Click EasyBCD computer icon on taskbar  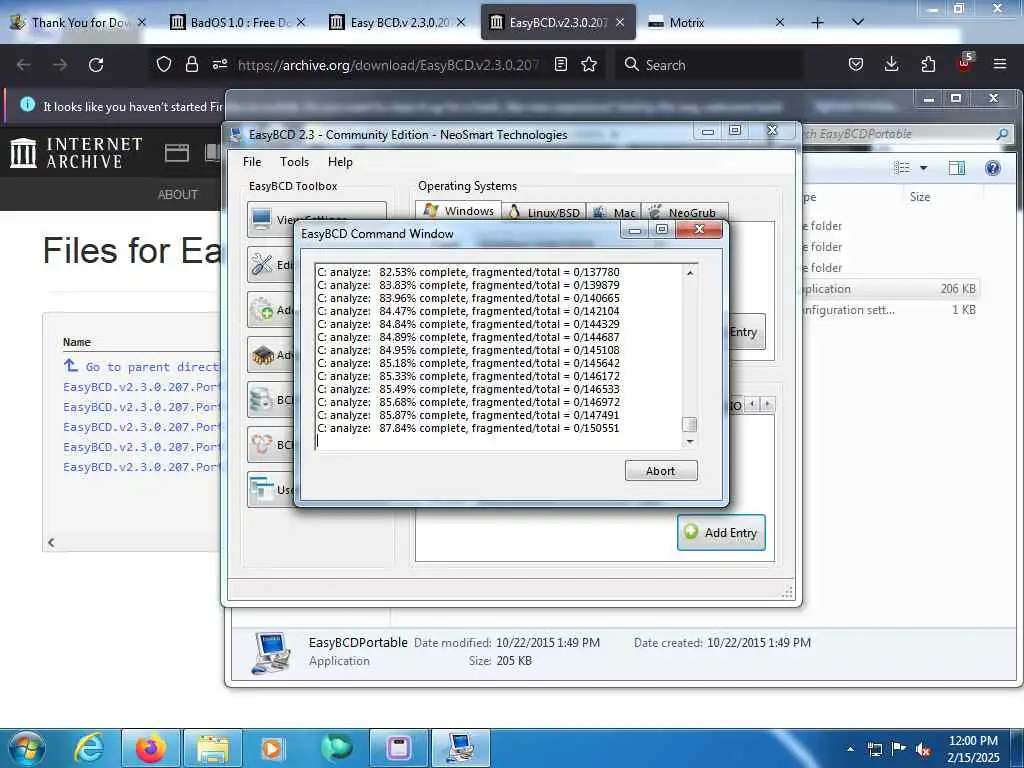coord(460,748)
